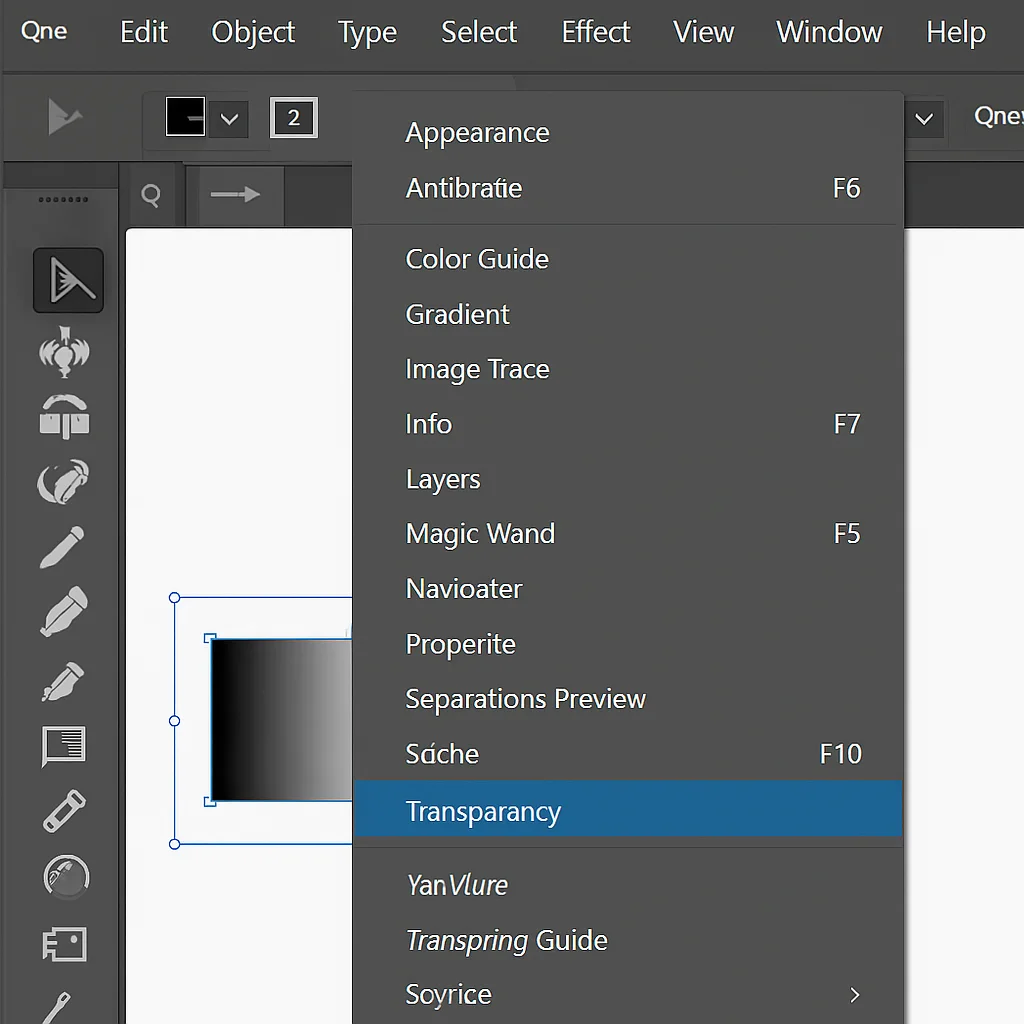Choose the Properite menu entry
Viewport: 1024px width, 1024px height.
click(x=628, y=644)
